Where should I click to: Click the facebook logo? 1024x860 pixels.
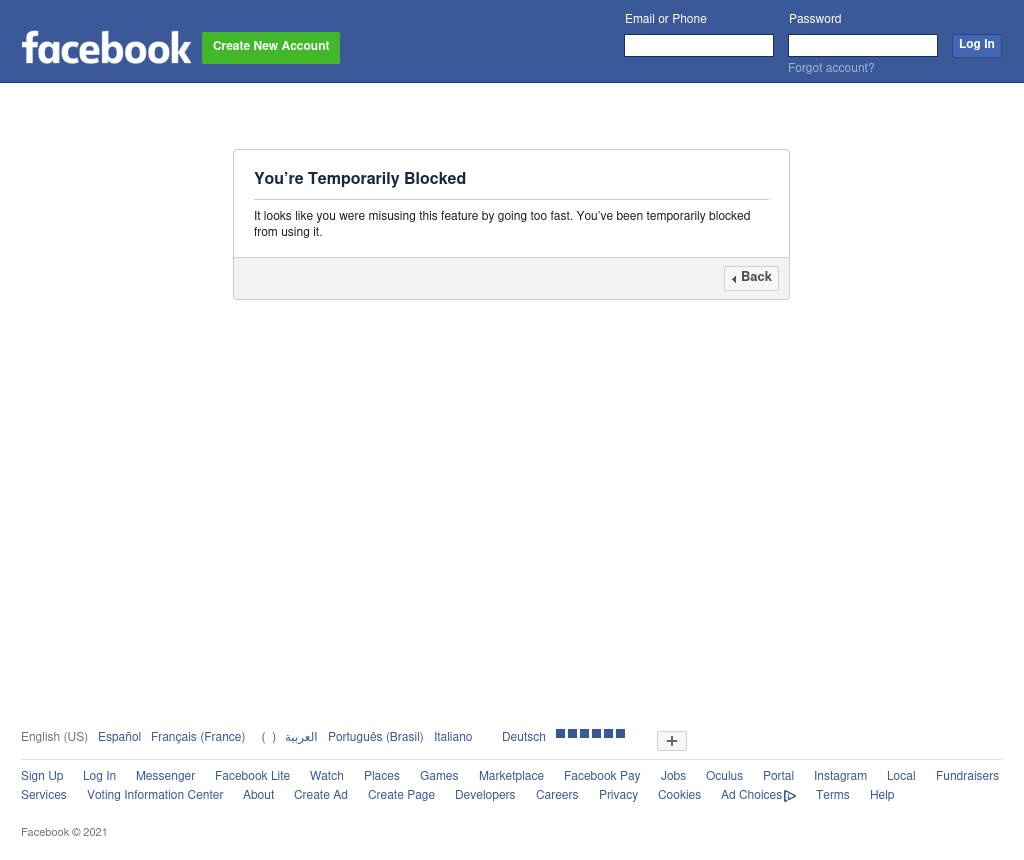point(106,48)
